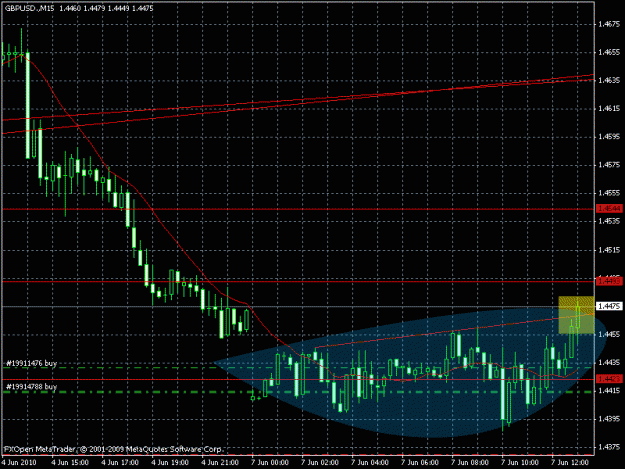This screenshot has width=625, height=469.
Task: Select the #19914788 buy order label
Action: tap(31, 387)
